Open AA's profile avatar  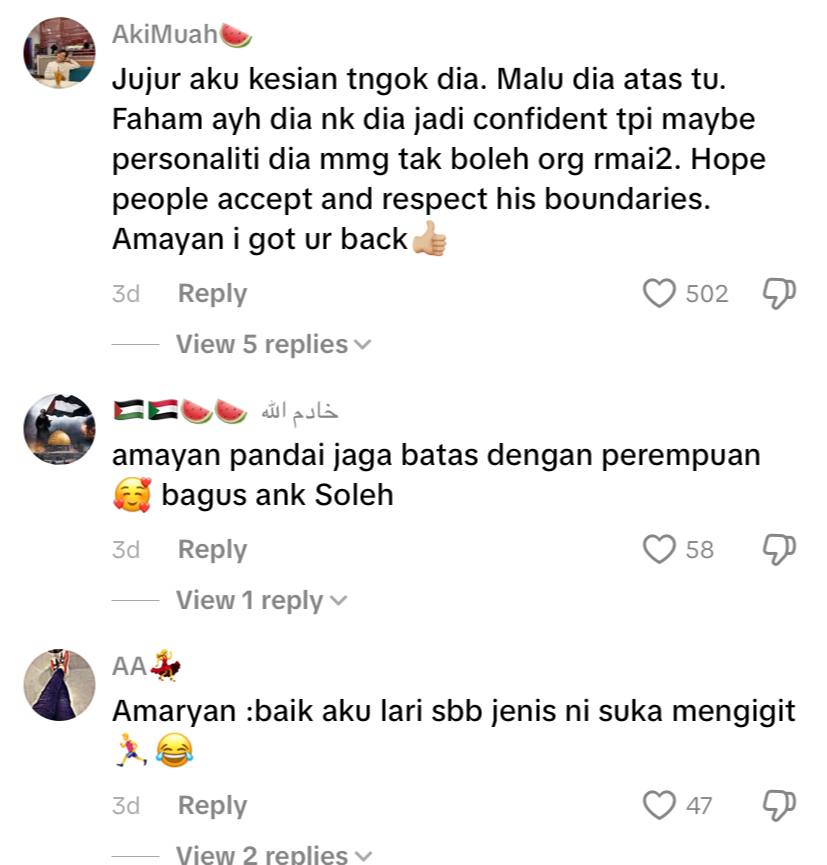pyautogui.click(x=60, y=685)
